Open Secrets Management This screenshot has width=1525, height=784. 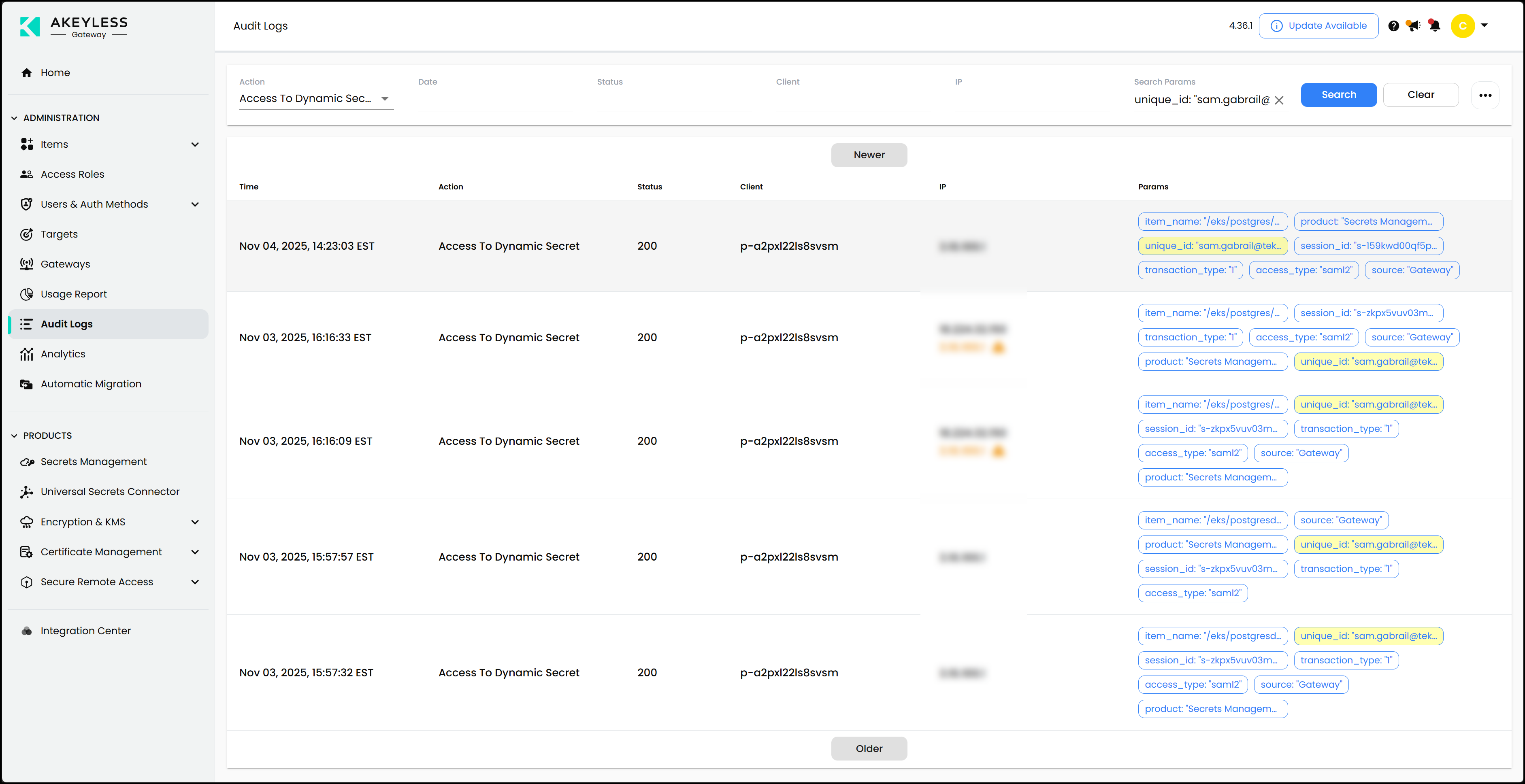[94, 461]
